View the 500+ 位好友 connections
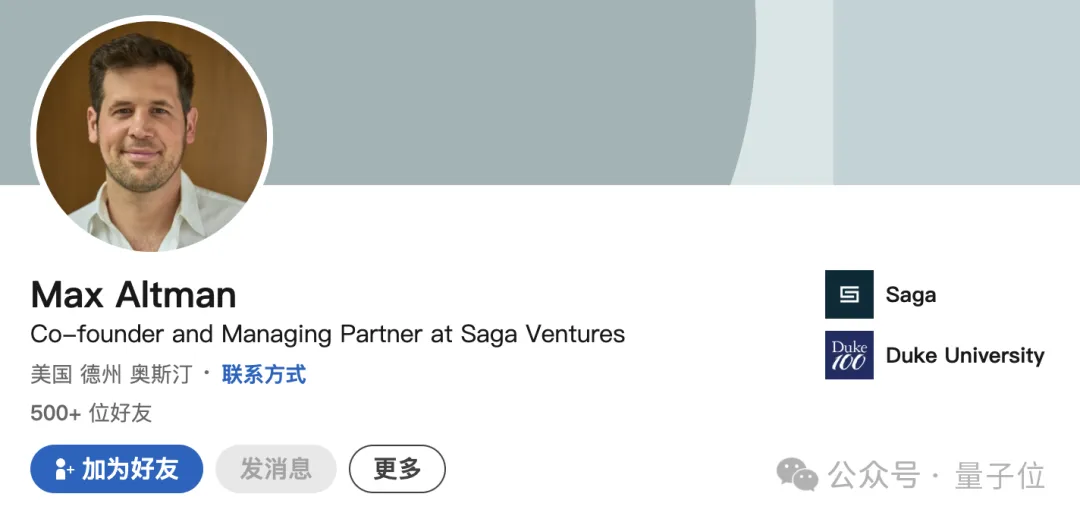Screen dimensions: 1080x519 click(x=91, y=413)
